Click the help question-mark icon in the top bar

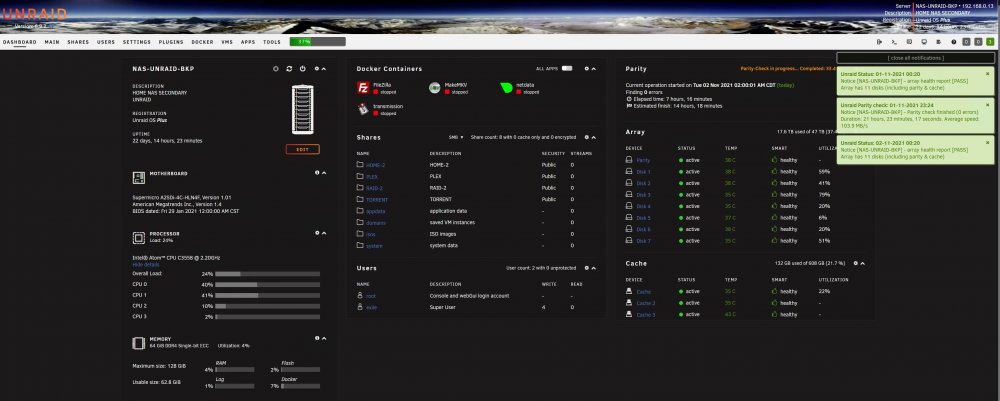tap(954, 42)
